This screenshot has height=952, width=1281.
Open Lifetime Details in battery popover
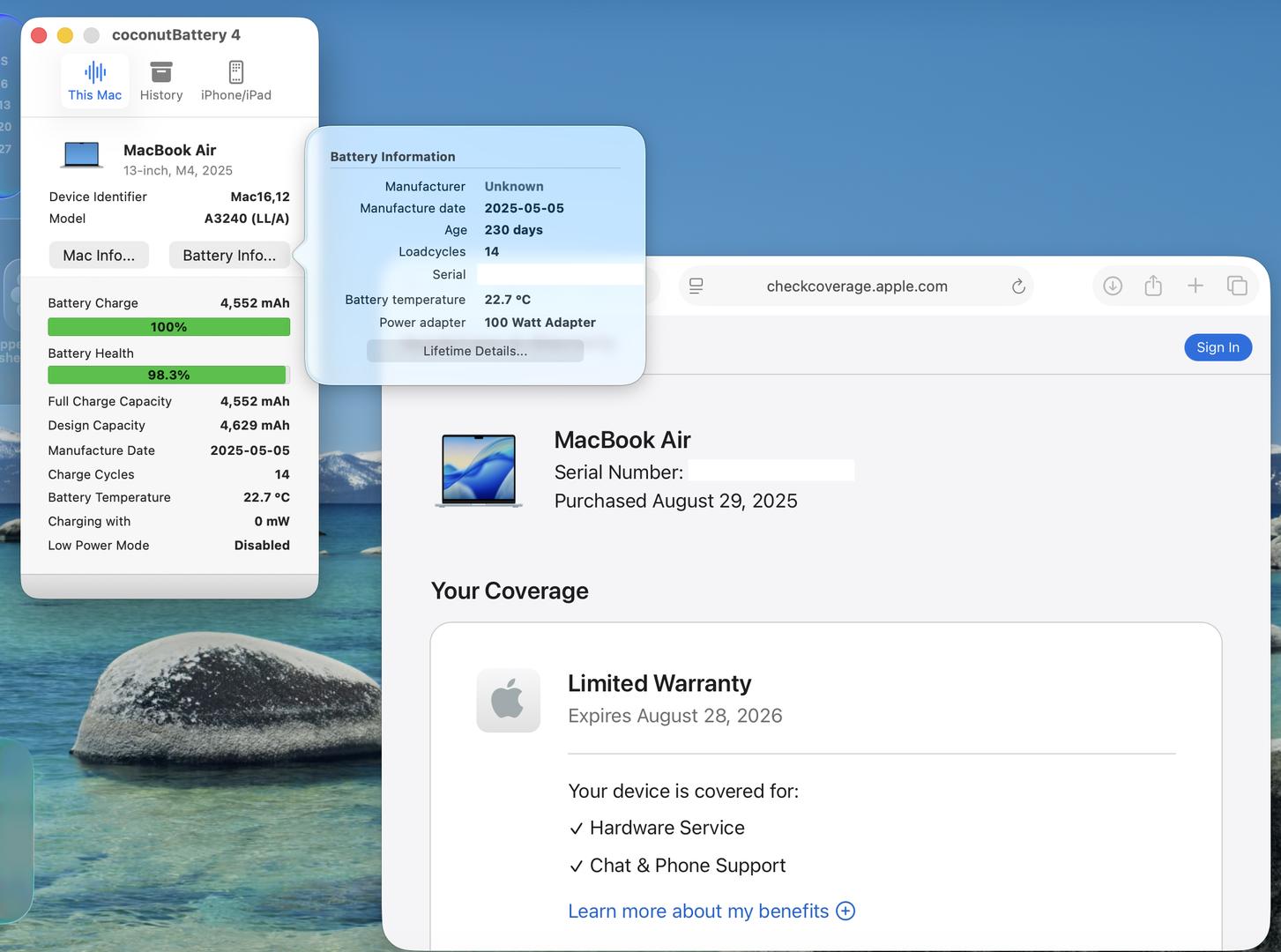pos(474,351)
